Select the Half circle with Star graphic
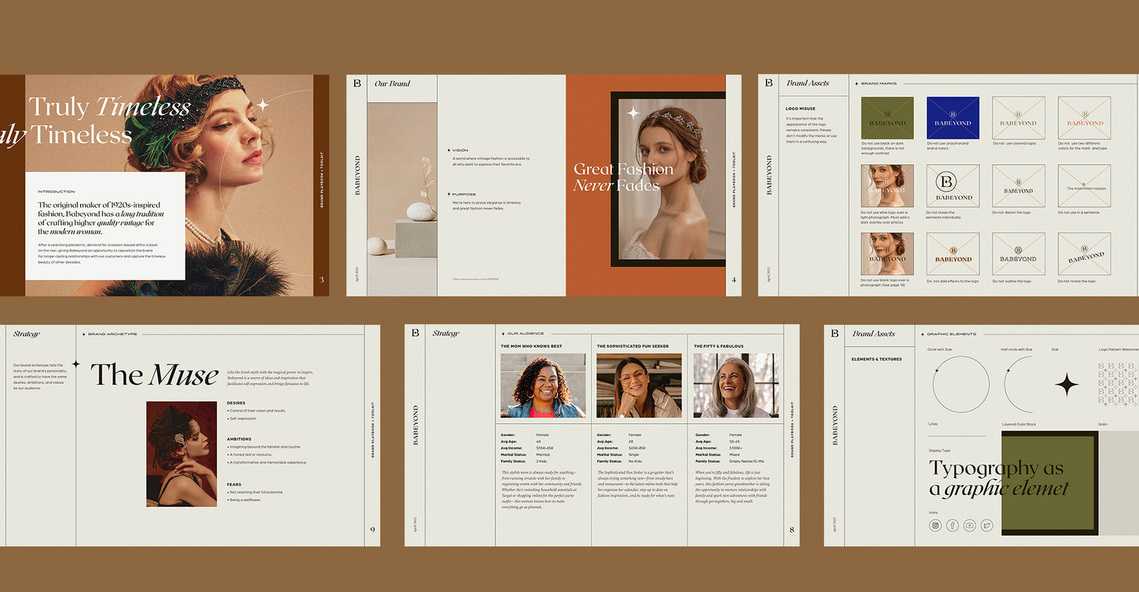This screenshot has width=1139, height=592. click(1018, 384)
